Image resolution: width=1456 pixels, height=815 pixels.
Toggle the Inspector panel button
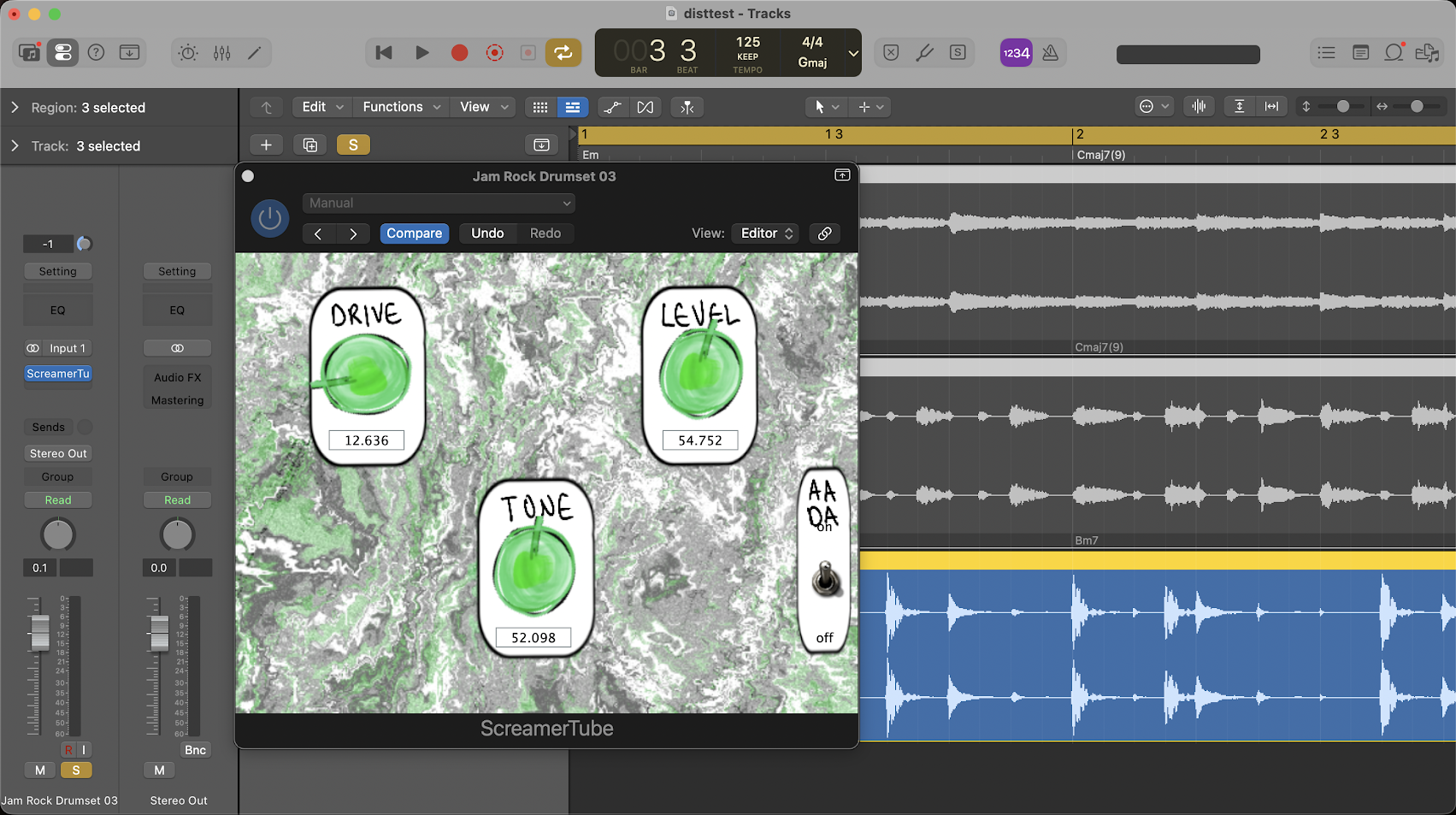click(x=62, y=53)
